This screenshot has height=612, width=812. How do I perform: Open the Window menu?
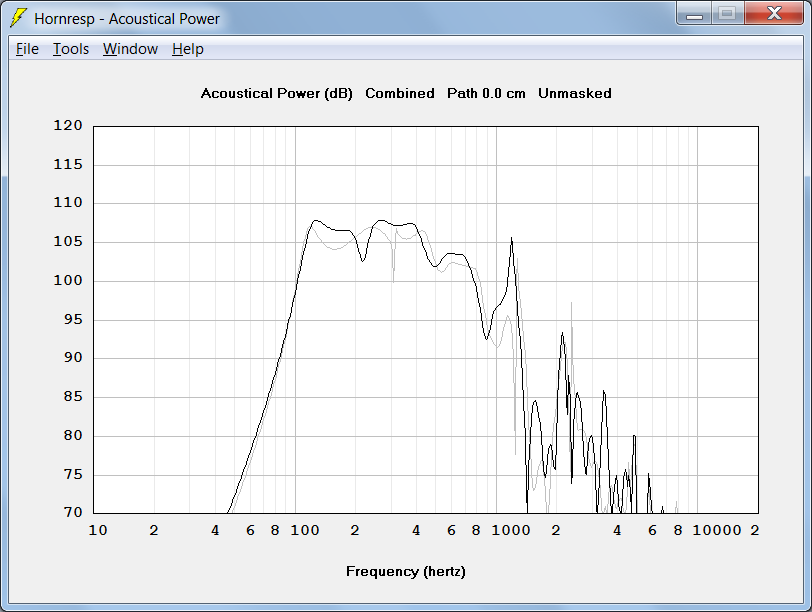point(130,49)
